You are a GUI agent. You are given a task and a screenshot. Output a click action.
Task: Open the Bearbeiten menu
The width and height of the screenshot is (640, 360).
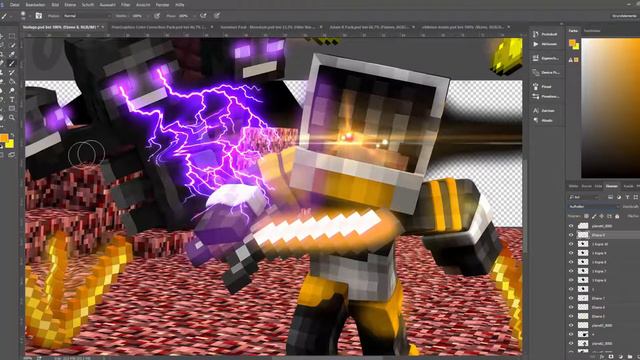36,5
